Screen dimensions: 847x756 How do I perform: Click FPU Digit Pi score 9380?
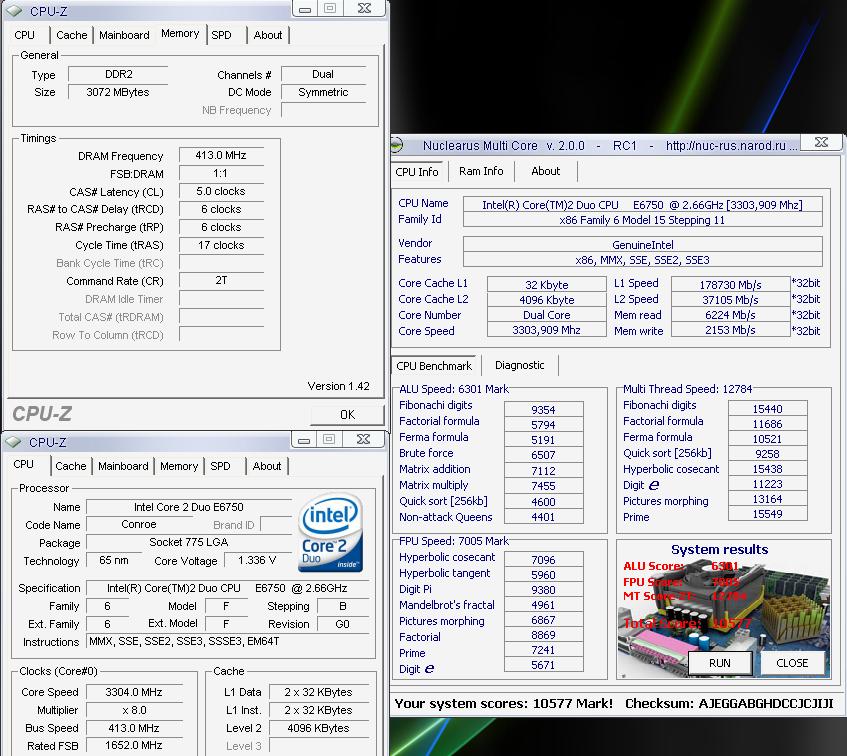pyautogui.click(x=543, y=590)
